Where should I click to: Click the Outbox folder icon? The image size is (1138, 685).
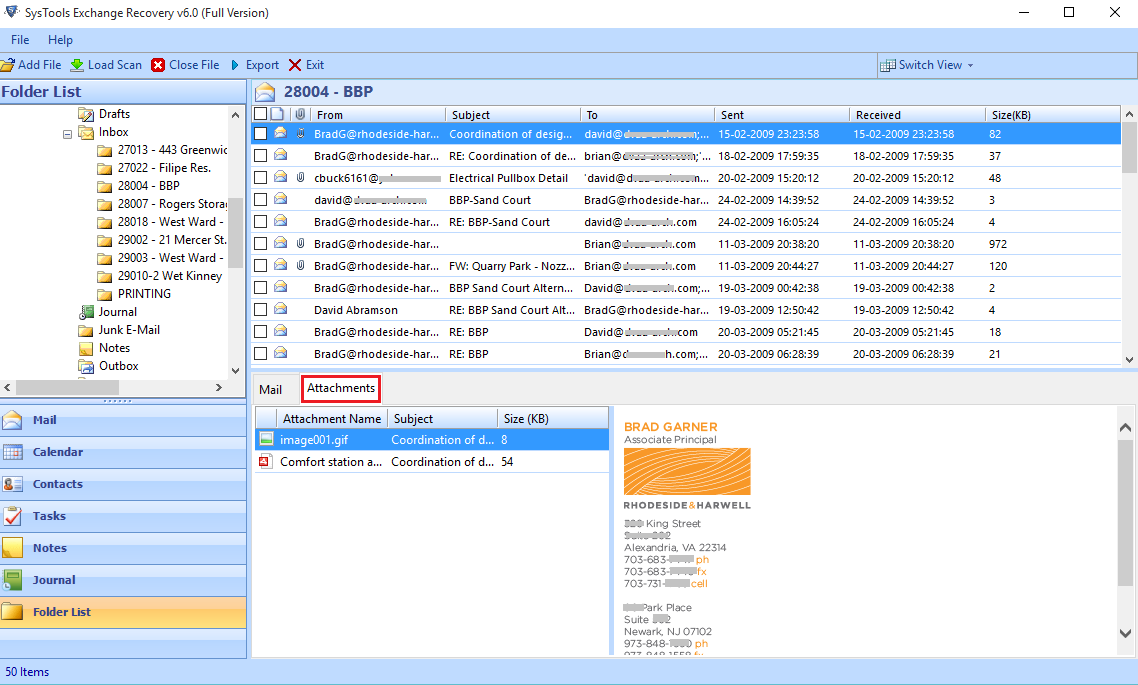pos(86,366)
